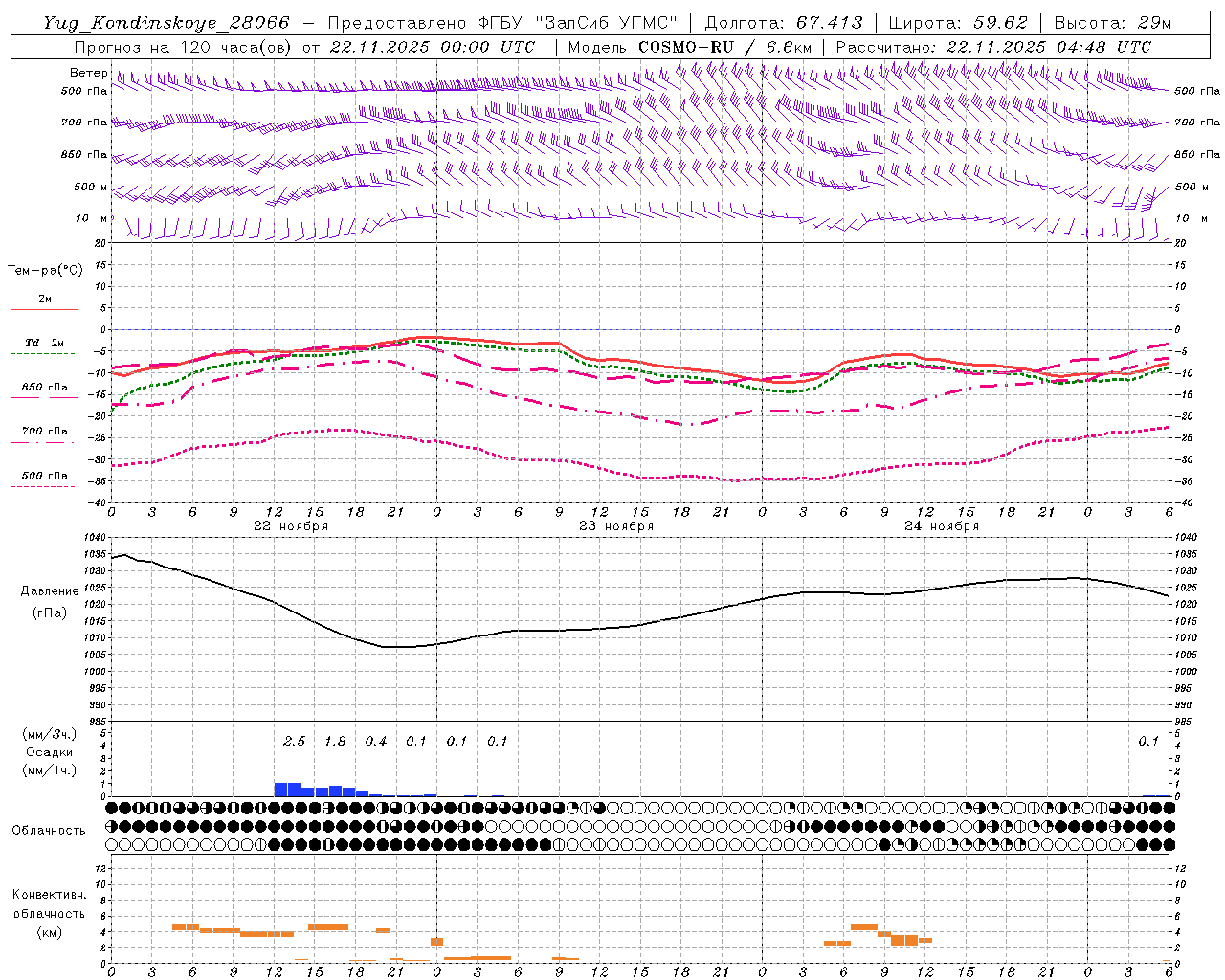Click the '24 ноября' date label
Image resolution: width=1225 pixels, height=980 pixels.
click(942, 526)
